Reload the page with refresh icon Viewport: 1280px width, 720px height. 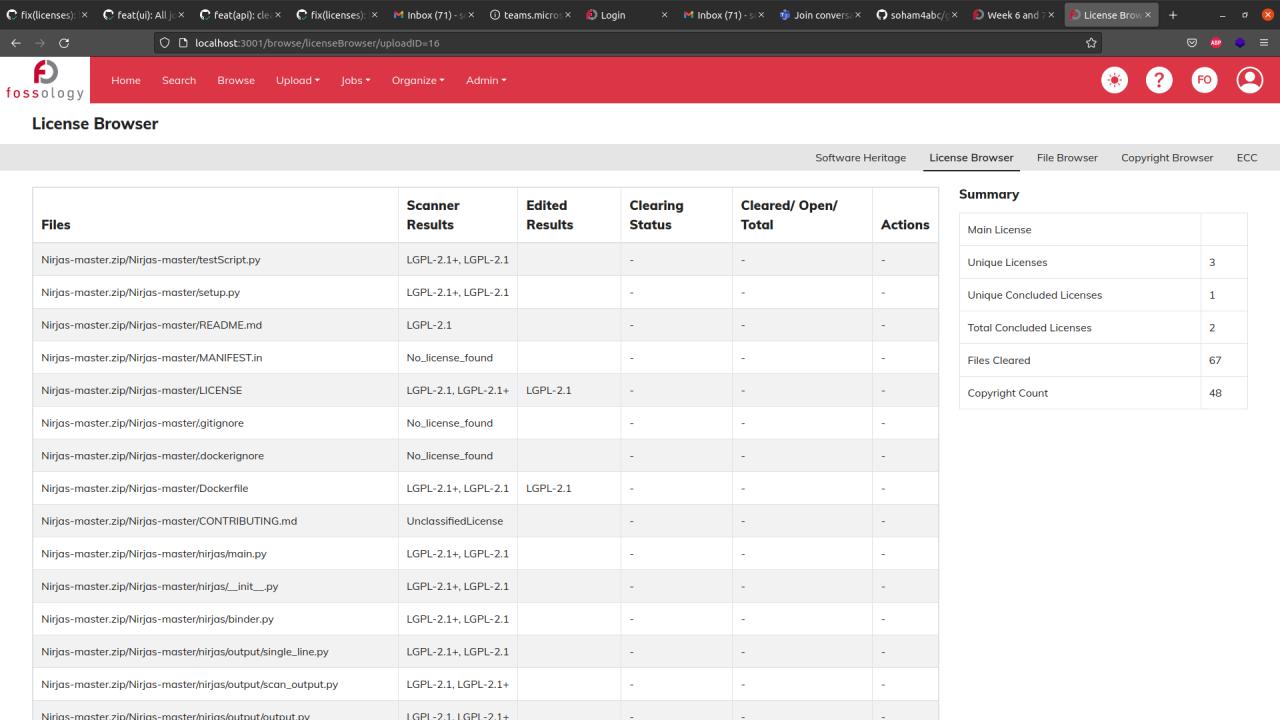[x=65, y=43]
